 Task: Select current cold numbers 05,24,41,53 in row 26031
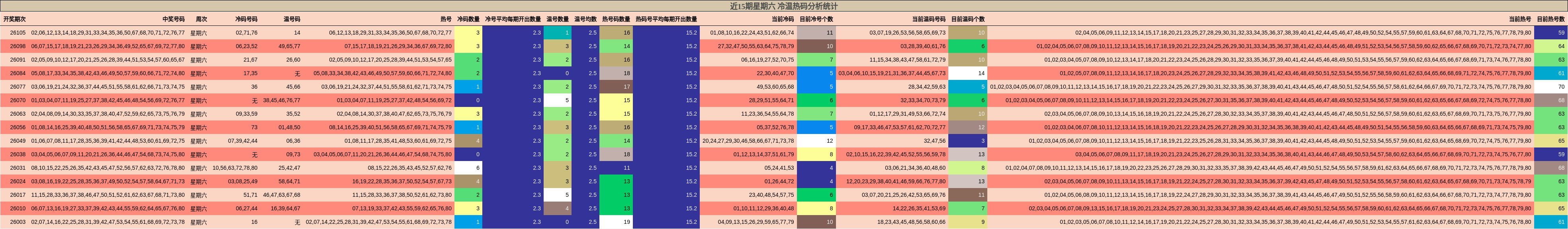(x=779, y=168)
